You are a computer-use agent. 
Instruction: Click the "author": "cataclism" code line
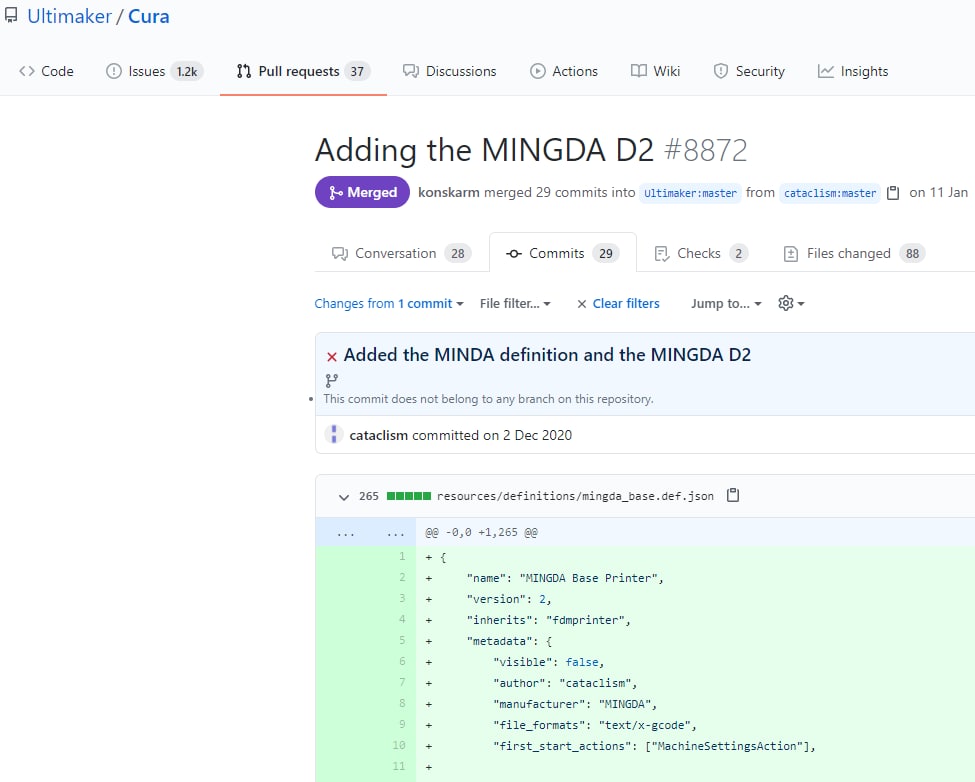tap(565, 683)
